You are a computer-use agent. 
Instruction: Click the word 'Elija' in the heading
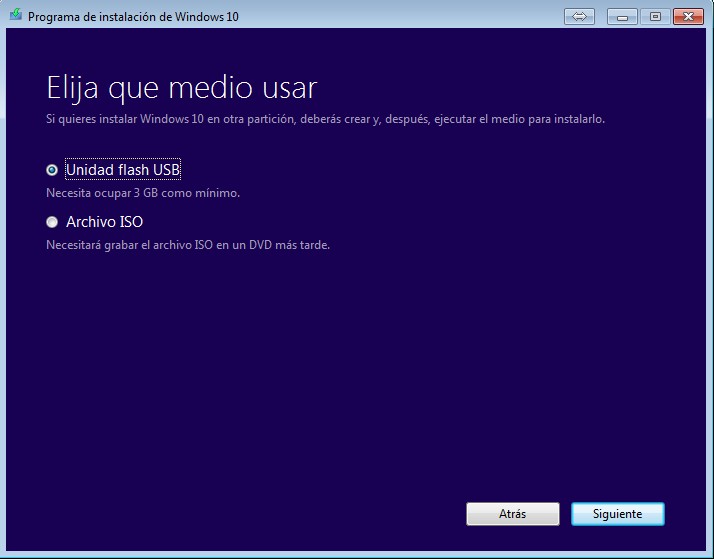(76, 88)
